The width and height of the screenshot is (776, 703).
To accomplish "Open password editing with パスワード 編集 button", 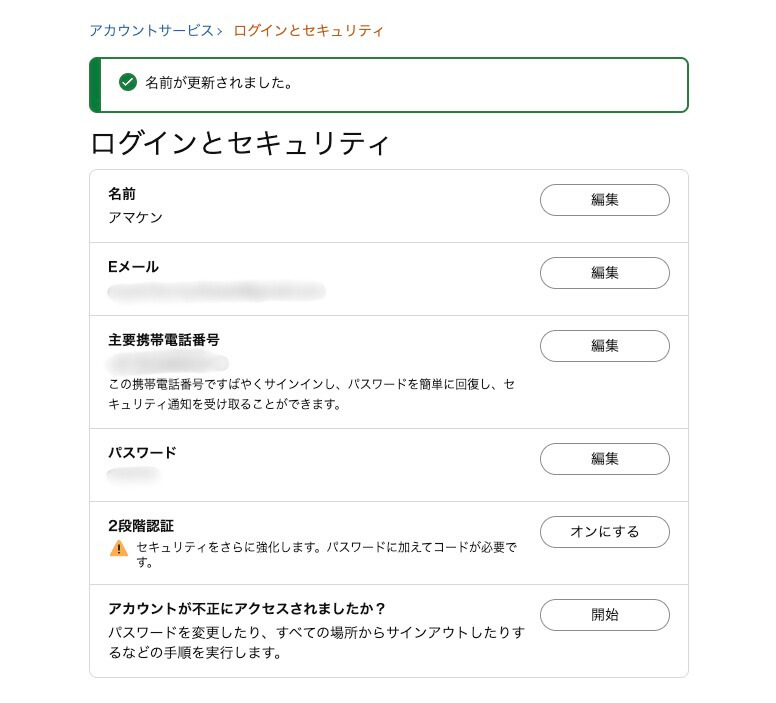I will coord(604,459).
